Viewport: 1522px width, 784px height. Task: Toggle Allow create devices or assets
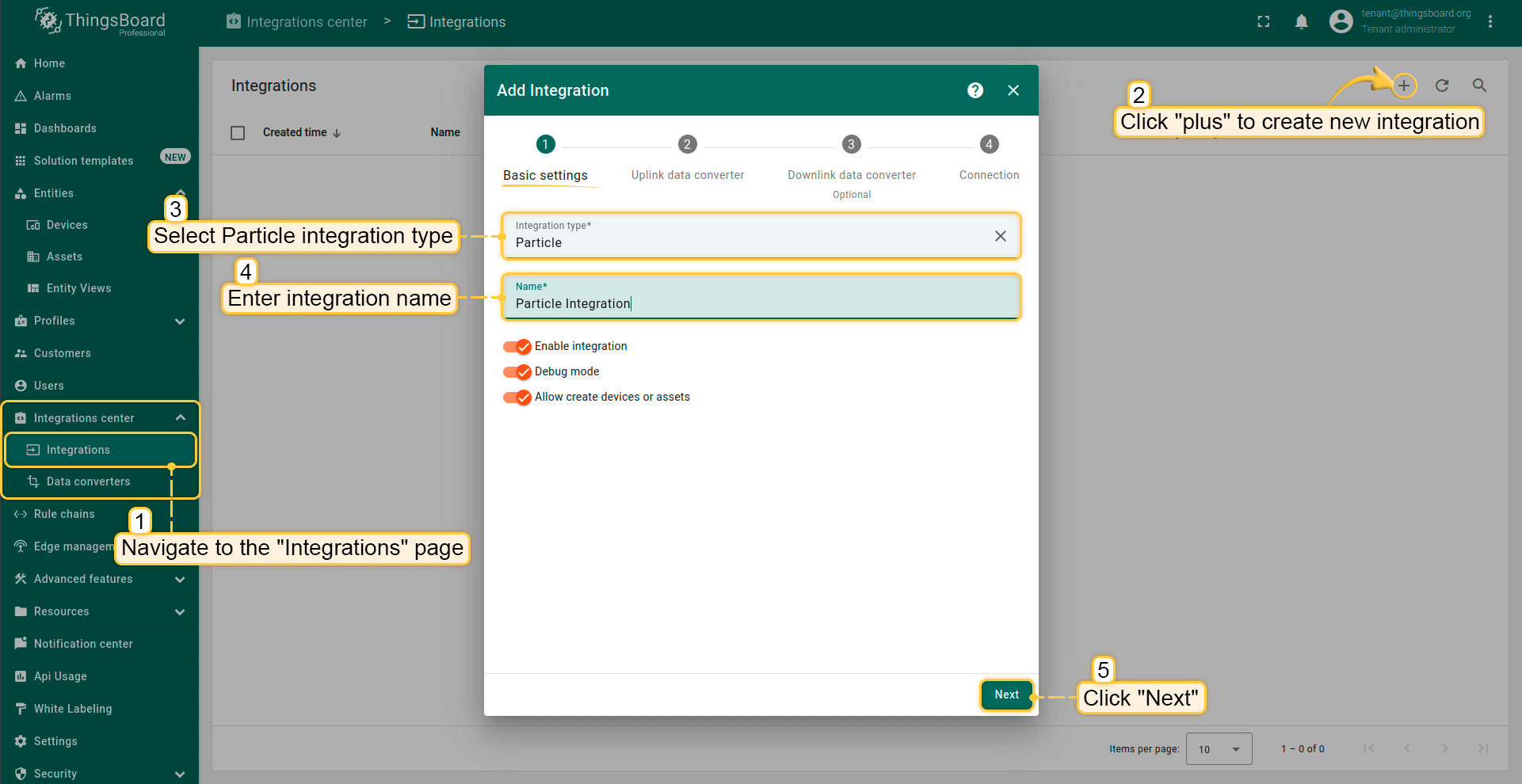coord(517,398)
